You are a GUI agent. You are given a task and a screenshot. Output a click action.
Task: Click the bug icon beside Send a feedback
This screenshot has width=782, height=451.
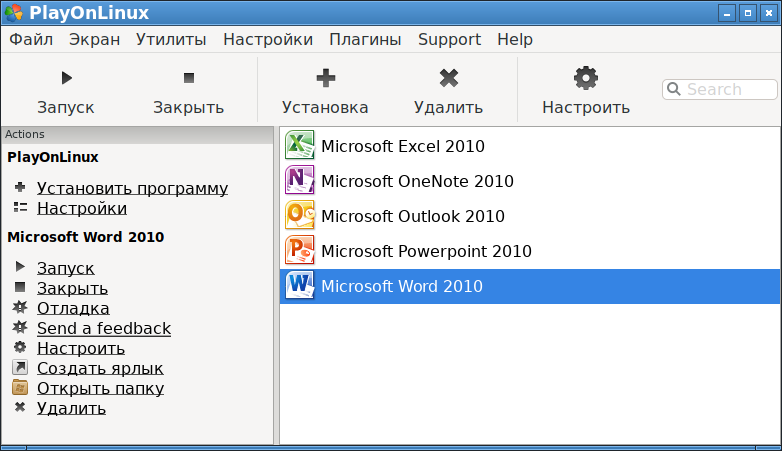(20, 327)
